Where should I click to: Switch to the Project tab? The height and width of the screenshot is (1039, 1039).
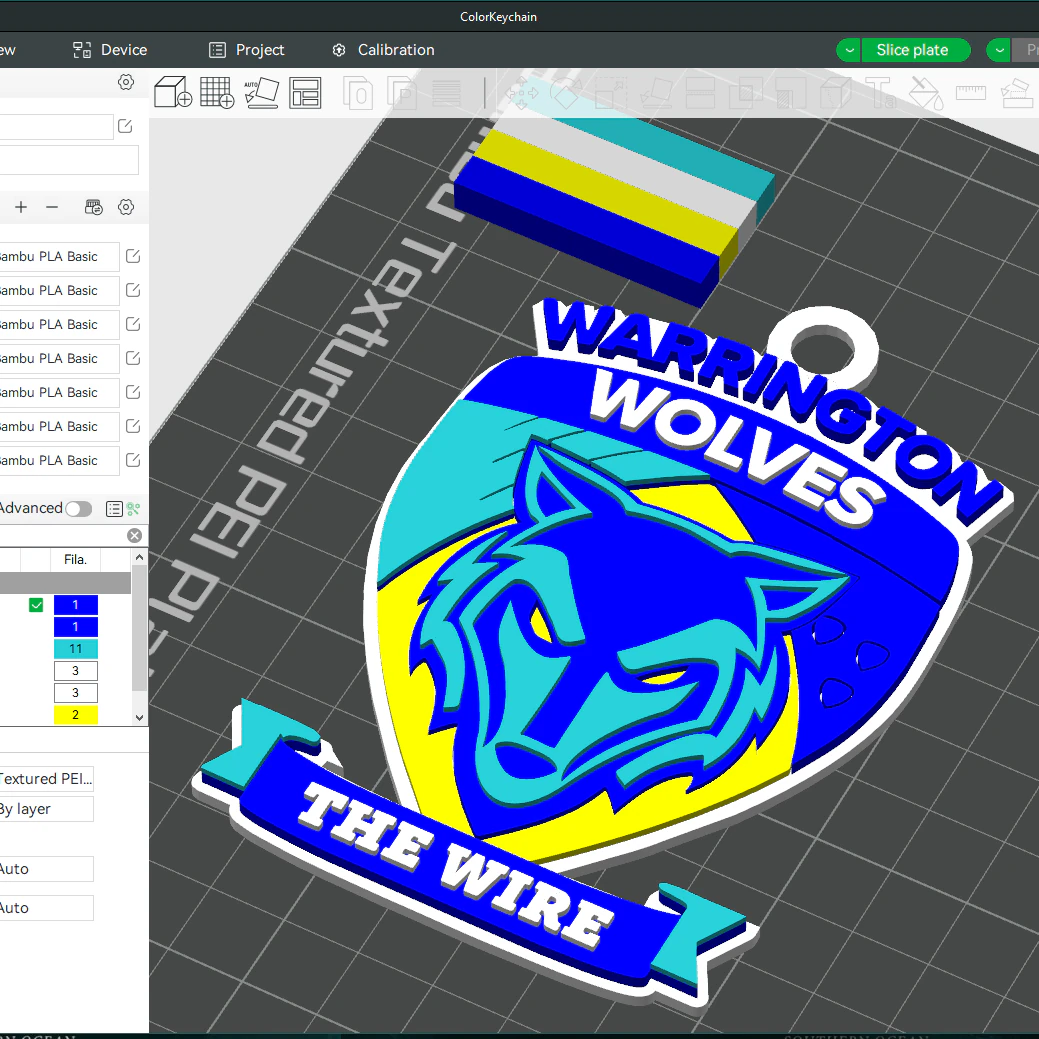tap(246, 50)
